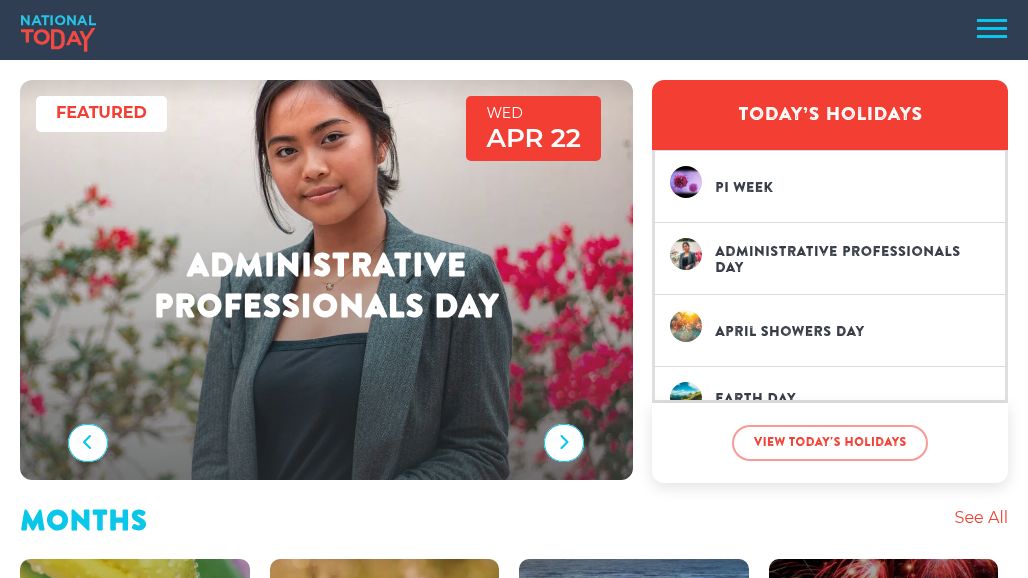The height and width of the screenshot is (578, 1028).
Task: Click View Today's Holidays button
Action: 829,442
